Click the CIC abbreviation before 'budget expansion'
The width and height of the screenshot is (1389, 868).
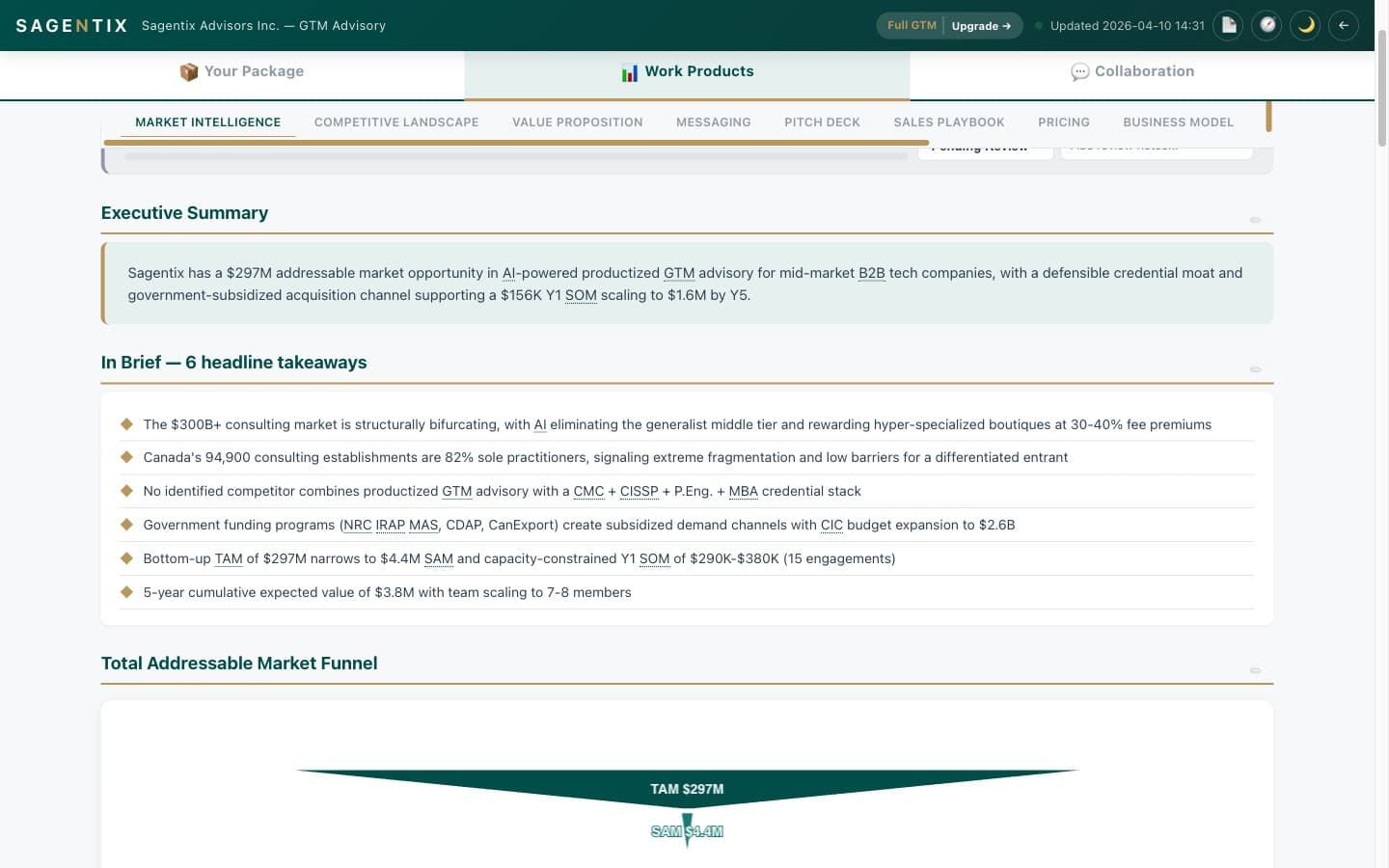click(x=831, y=525)
